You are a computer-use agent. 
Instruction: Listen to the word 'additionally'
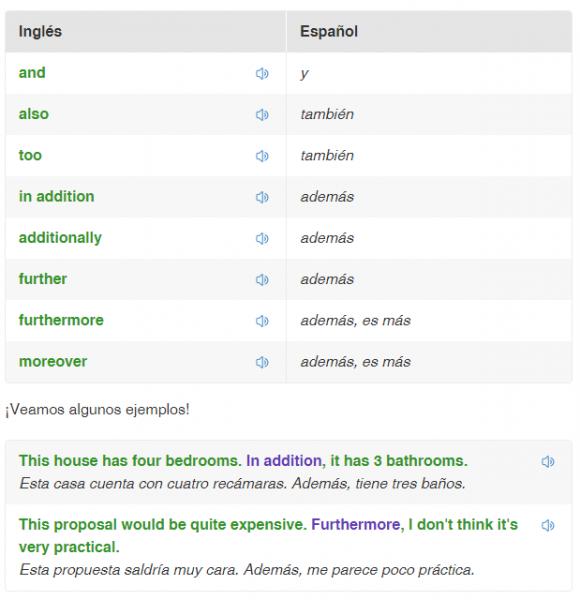coord(262,239)
